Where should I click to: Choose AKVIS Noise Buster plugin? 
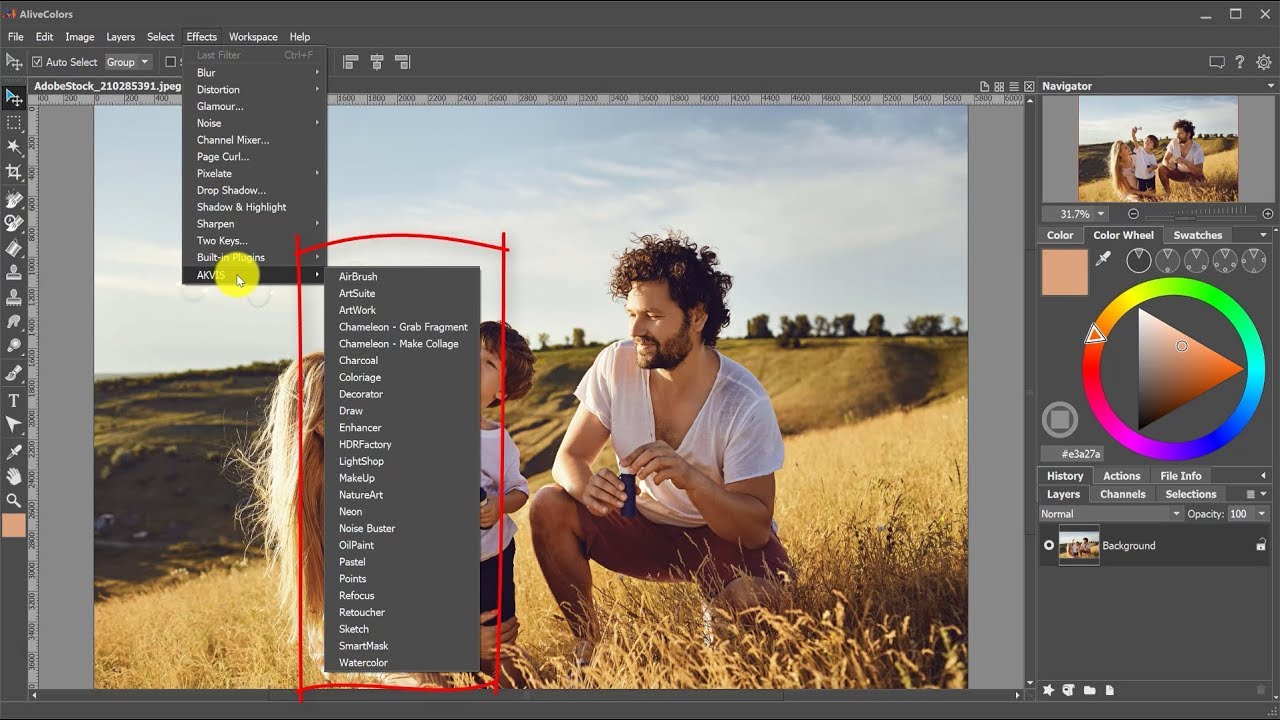[x=402, y=528]
